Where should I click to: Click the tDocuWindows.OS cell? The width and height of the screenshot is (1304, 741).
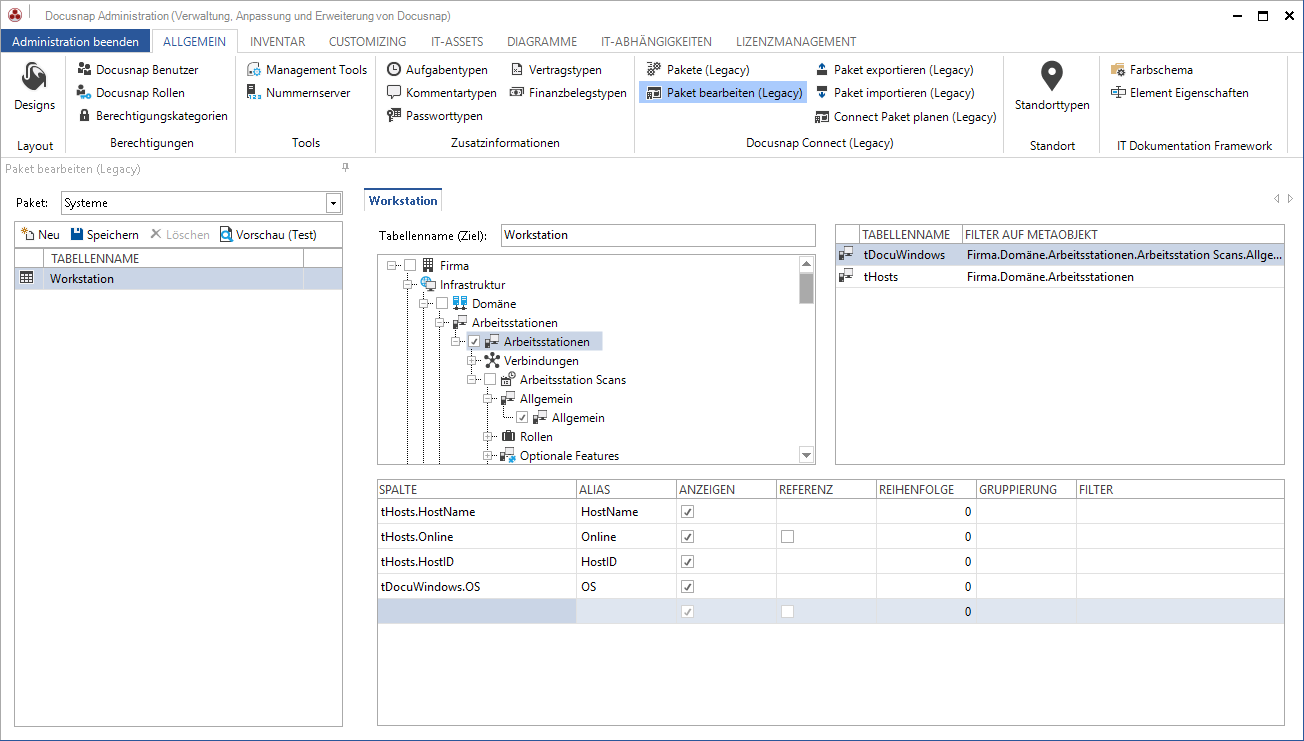(477, 587)
